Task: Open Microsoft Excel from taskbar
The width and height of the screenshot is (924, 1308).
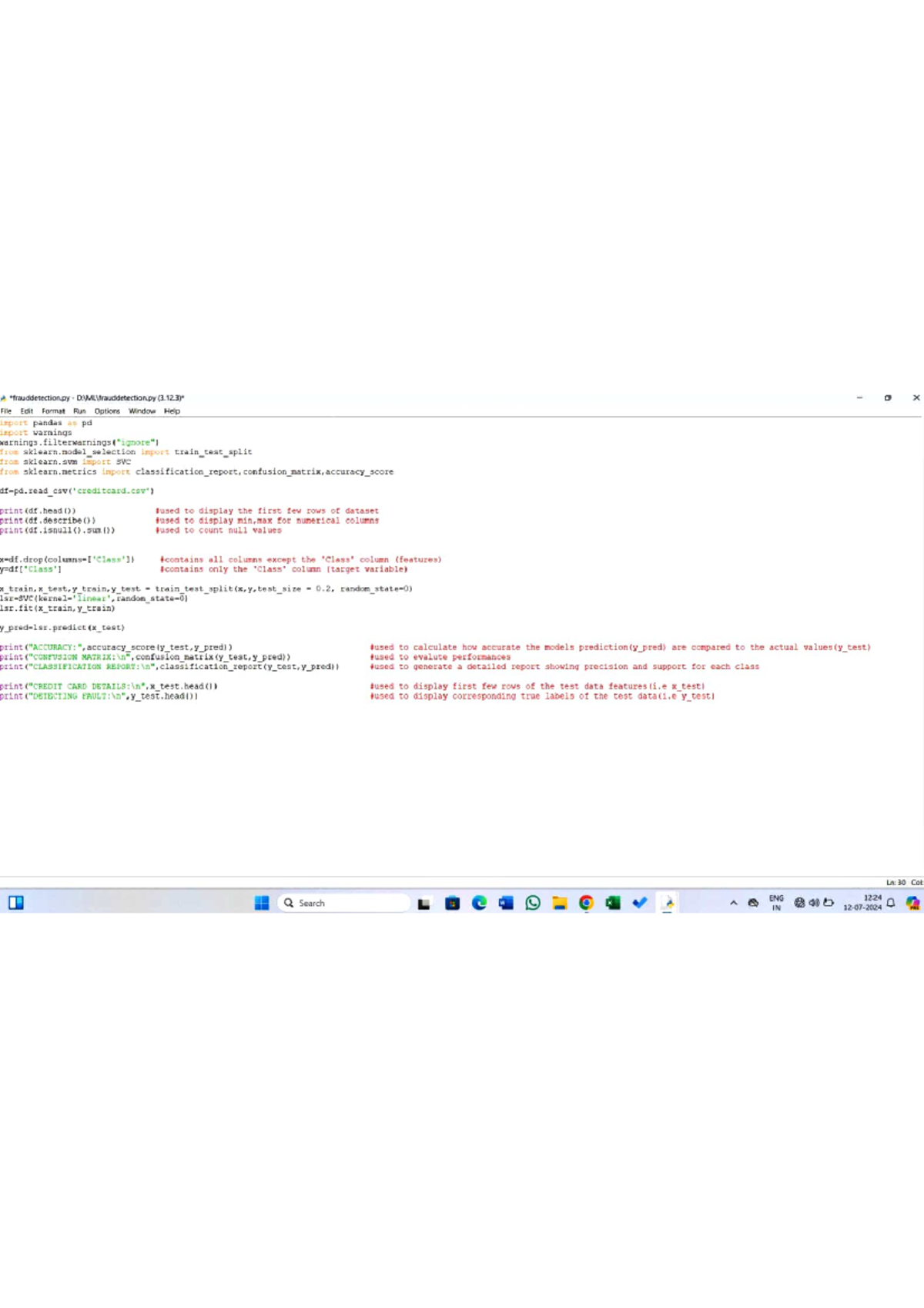Action: 613,903
